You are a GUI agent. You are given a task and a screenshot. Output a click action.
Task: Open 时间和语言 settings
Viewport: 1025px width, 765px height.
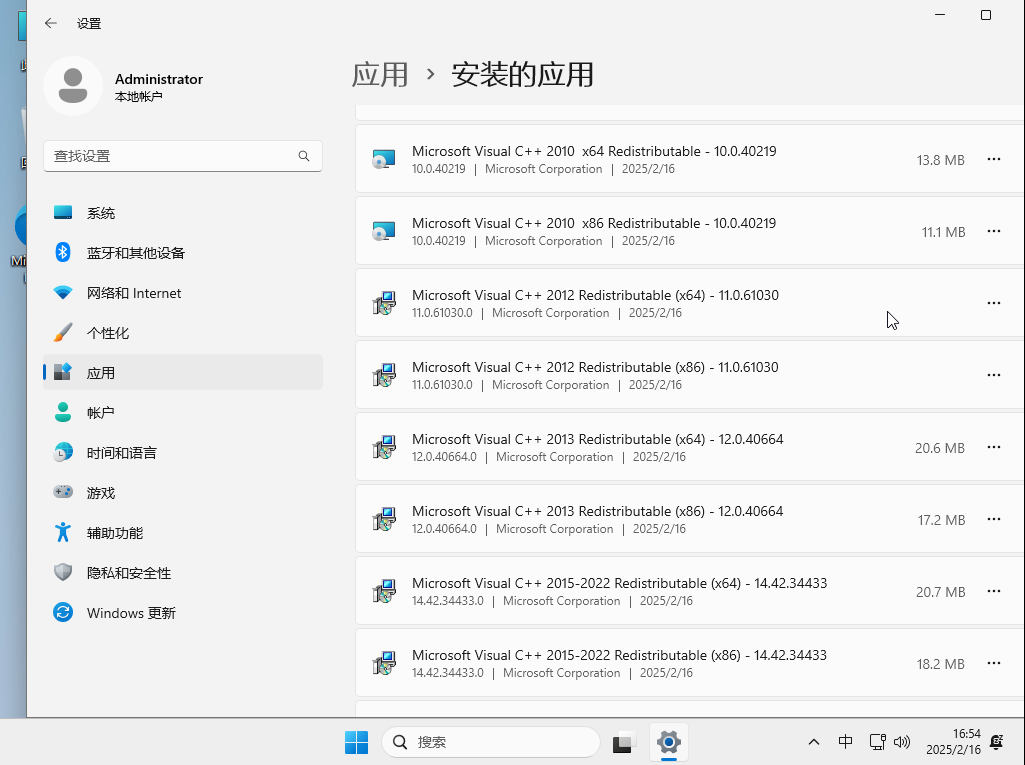[x=183, y=452]
